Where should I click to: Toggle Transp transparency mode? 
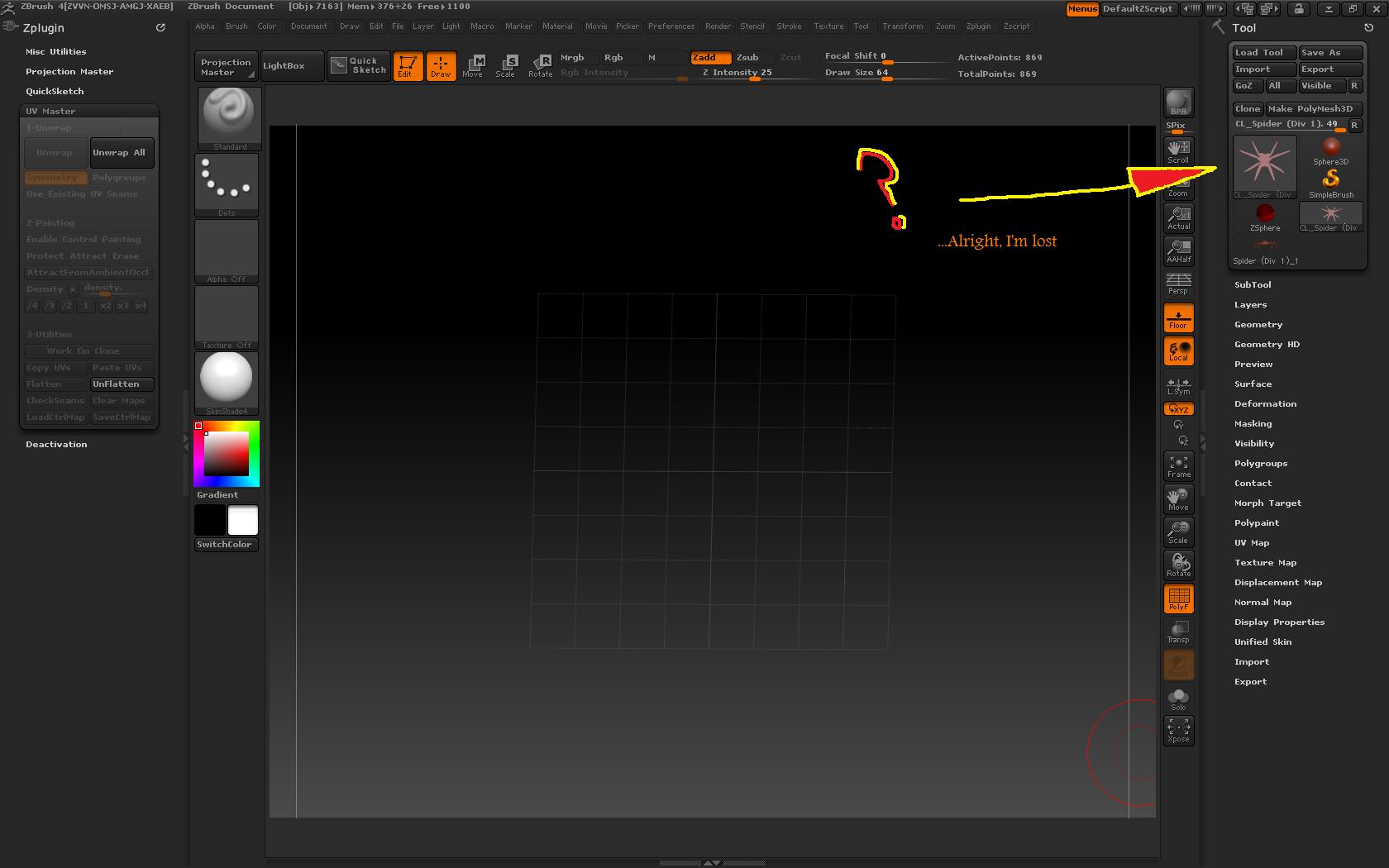pyautogui.click(x=1178, y=632)
